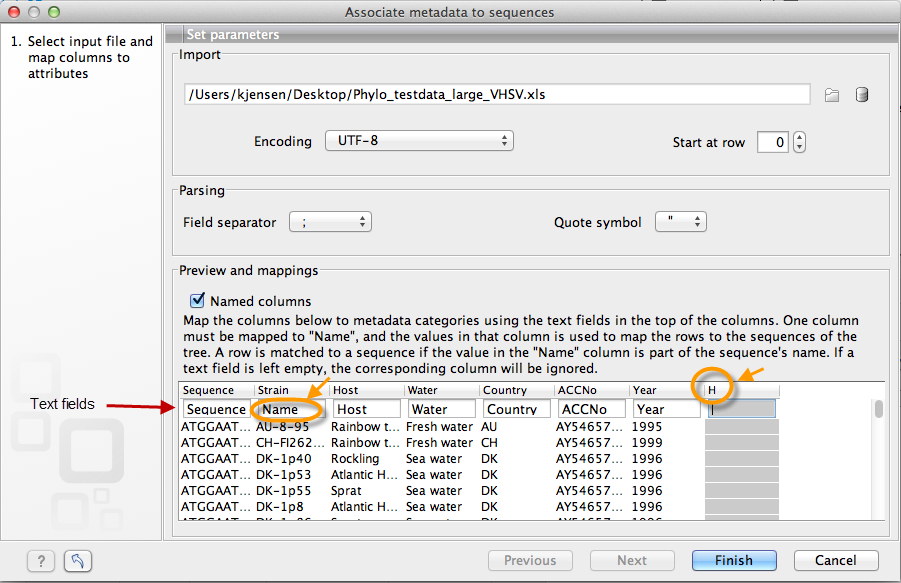Open the Quote symbol dropdown

[680, 222]
